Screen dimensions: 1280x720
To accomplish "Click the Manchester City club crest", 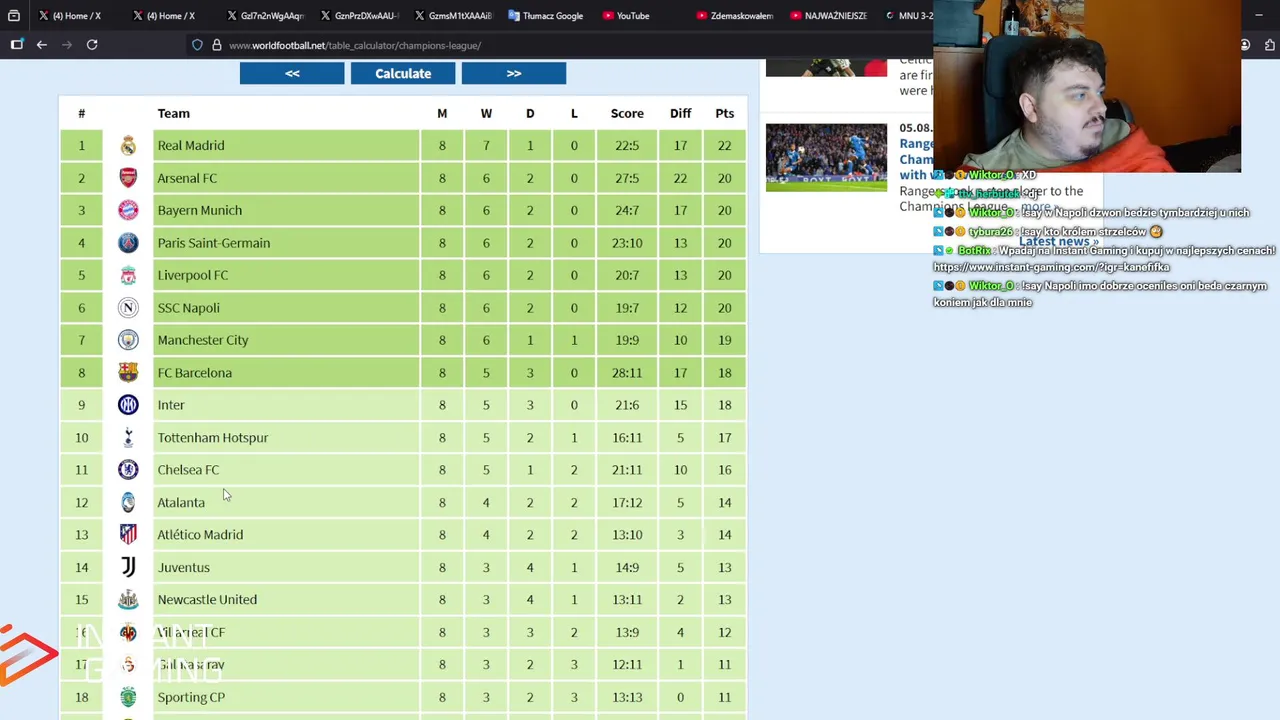I will pyautogui.click(x=128, y=340).
